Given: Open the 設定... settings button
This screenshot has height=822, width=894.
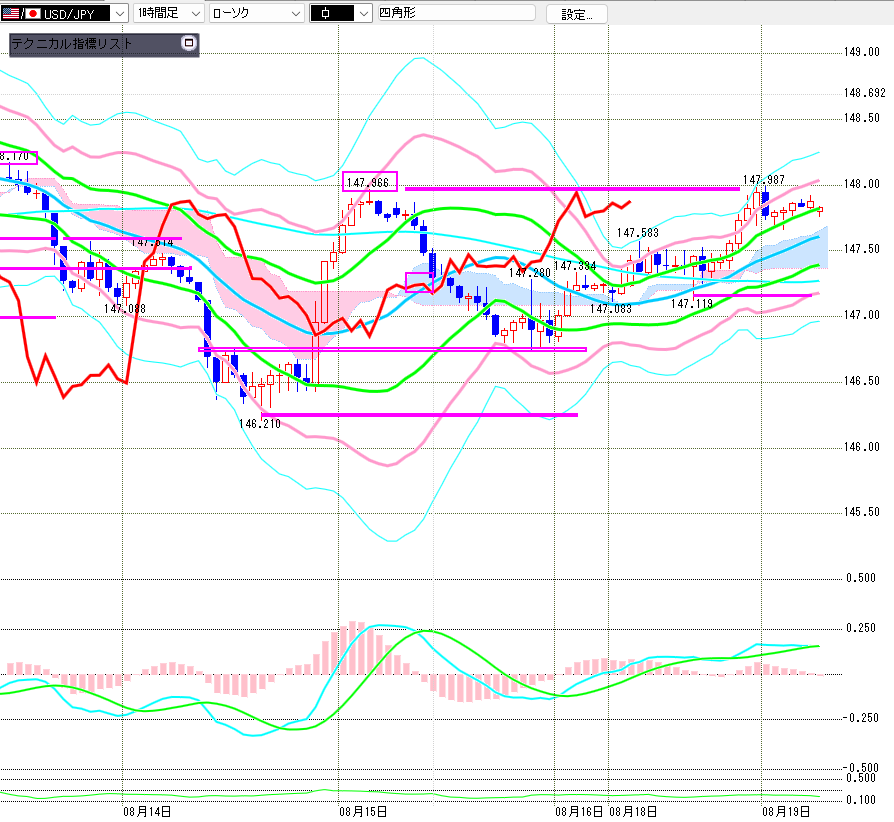Looking at the screenshot, I should pyautogui.click(x=576, y=14).
